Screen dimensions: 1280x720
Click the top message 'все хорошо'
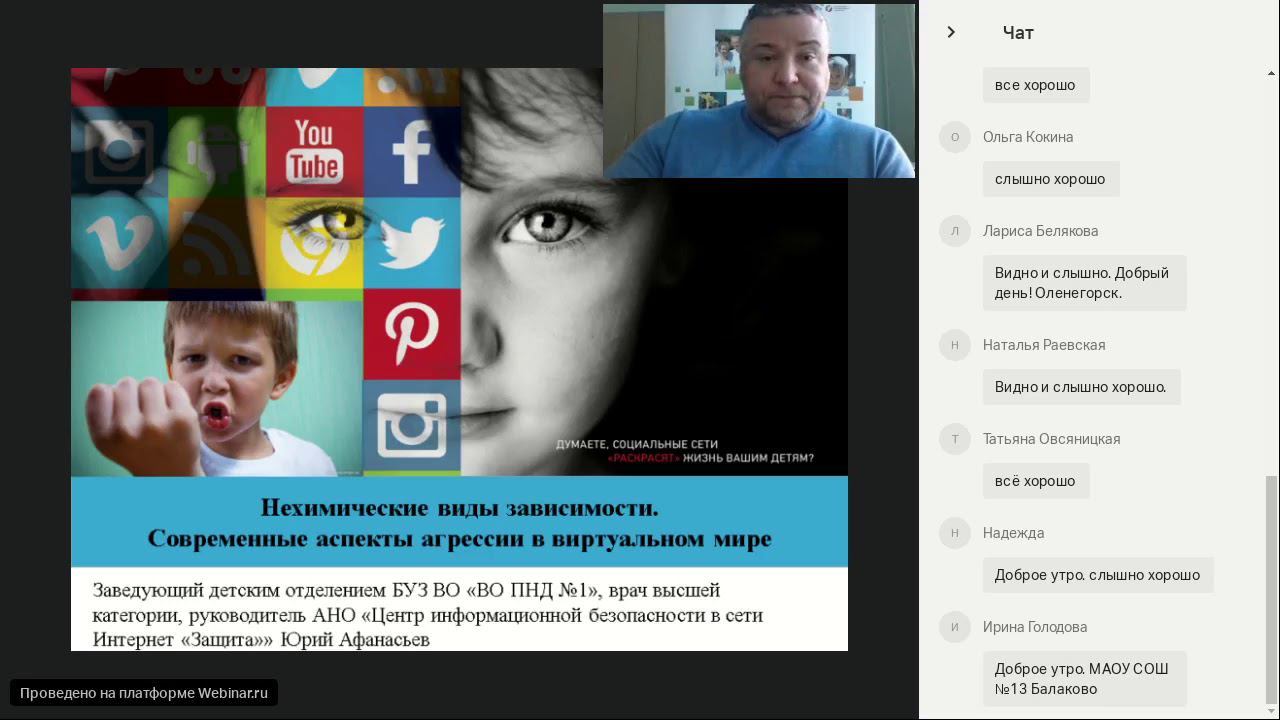coord(1036,85)
